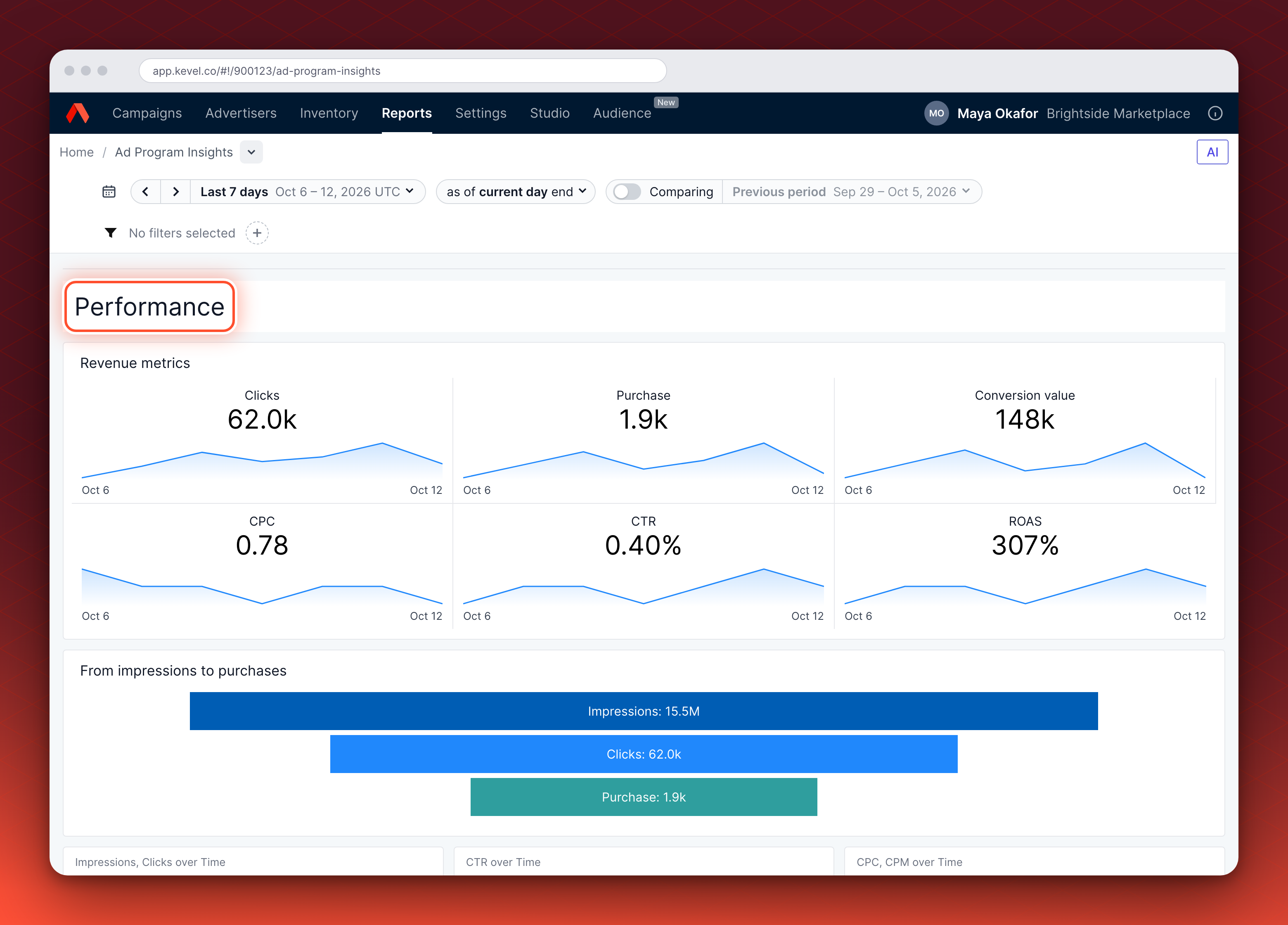Image resolution: width=1288 pixels, height=925 pixels.
Task: Go to next date range arrow
Action: click(x=175, y=192)
